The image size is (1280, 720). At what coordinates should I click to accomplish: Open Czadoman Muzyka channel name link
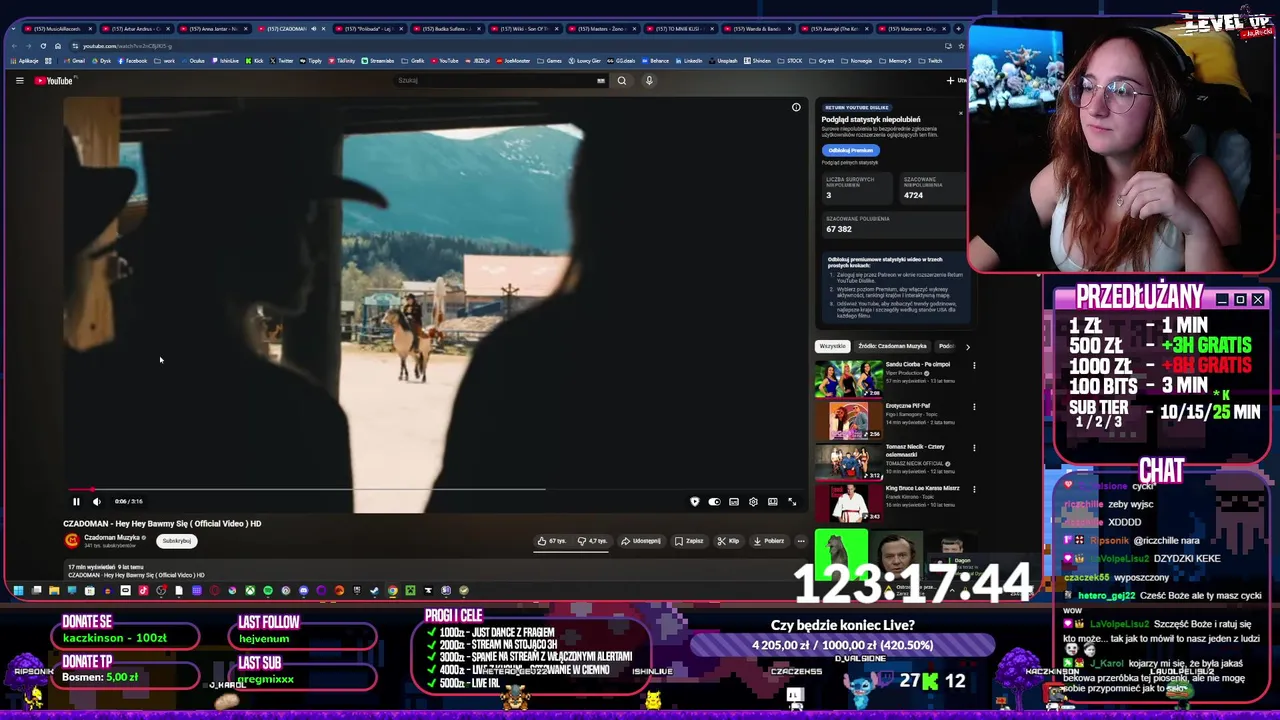[x=112, y=538]
